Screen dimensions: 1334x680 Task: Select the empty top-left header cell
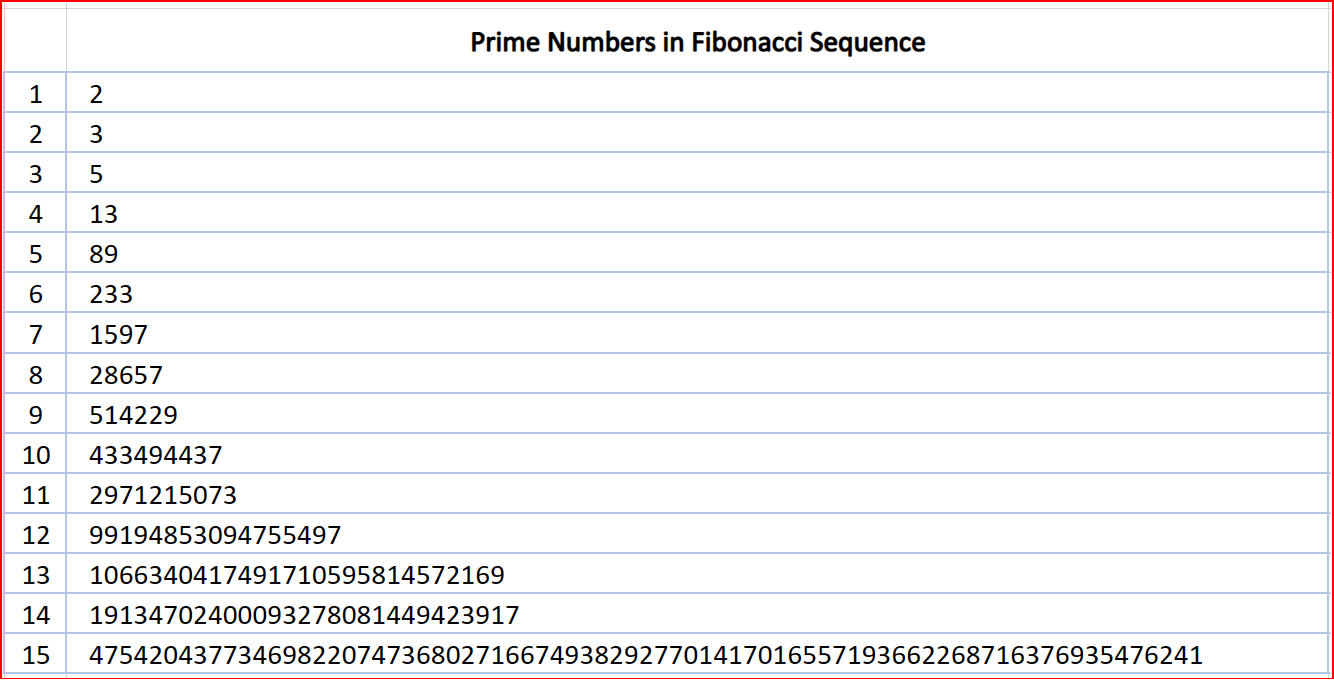click(35, 40)
